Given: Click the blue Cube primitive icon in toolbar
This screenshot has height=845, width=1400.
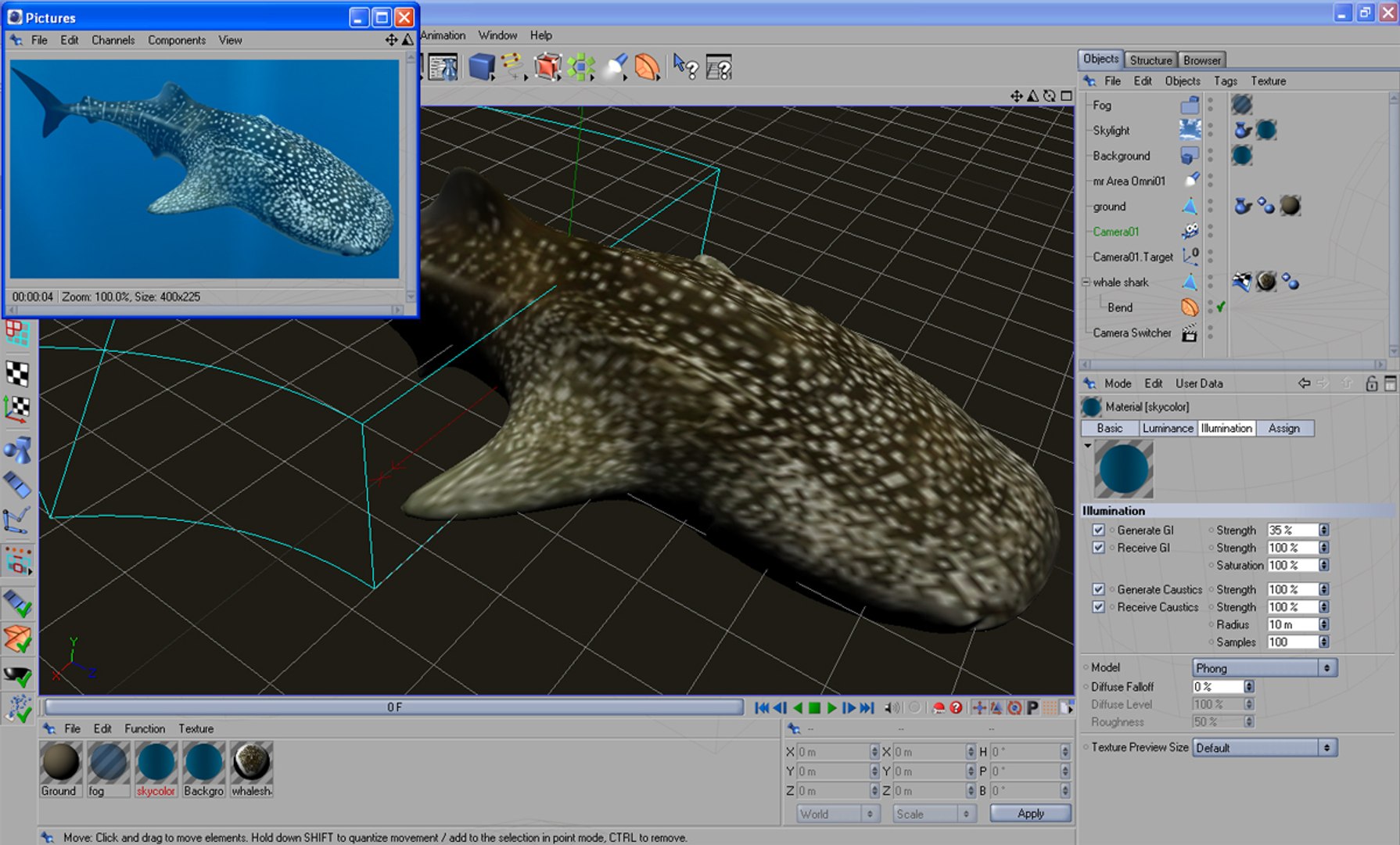Looking at the screenshot, I should (482, 67).
